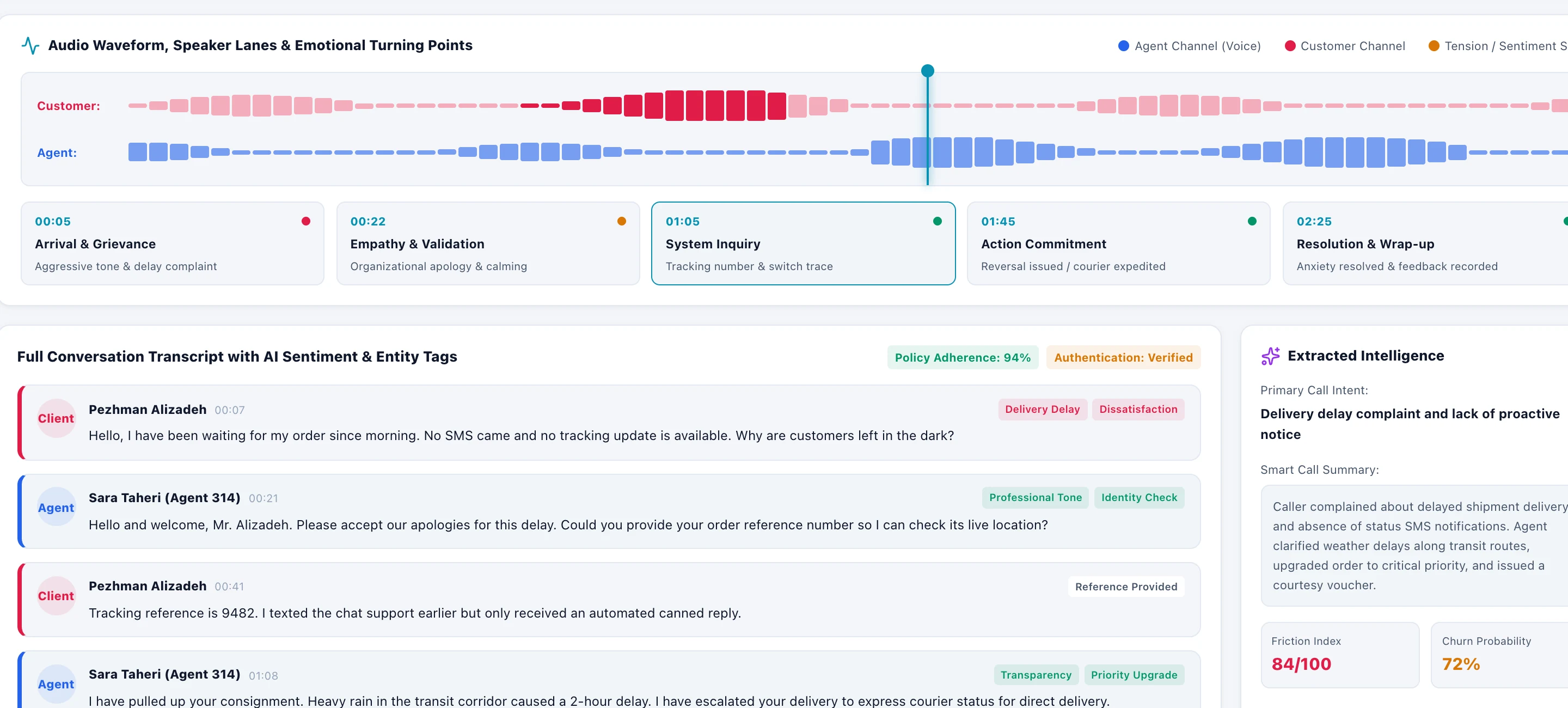Open the 00:05 Arrival & Grievance card
1568x708 pixels.
click(173, 243)
